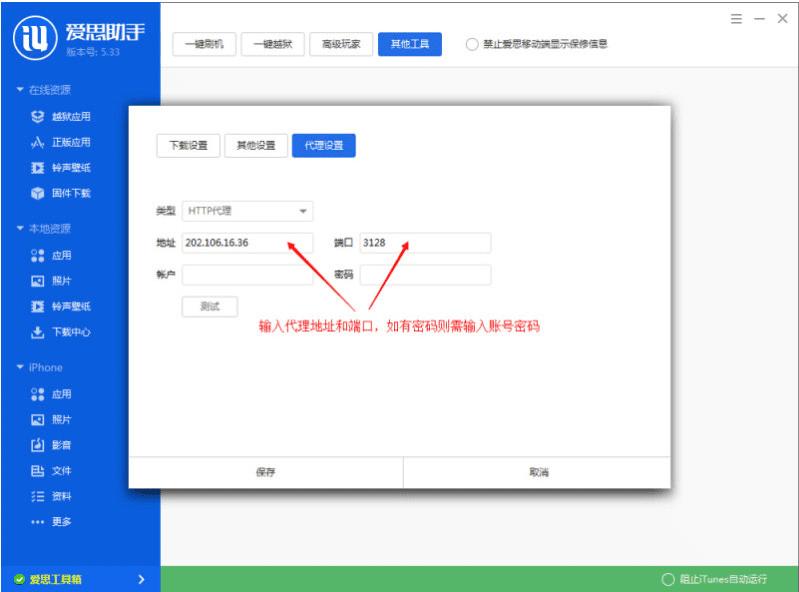Screen dimensions: 799x592
Task: Toggle 禁止爱思移动端显示保修信息 radio button
Action: click(472, 44)
